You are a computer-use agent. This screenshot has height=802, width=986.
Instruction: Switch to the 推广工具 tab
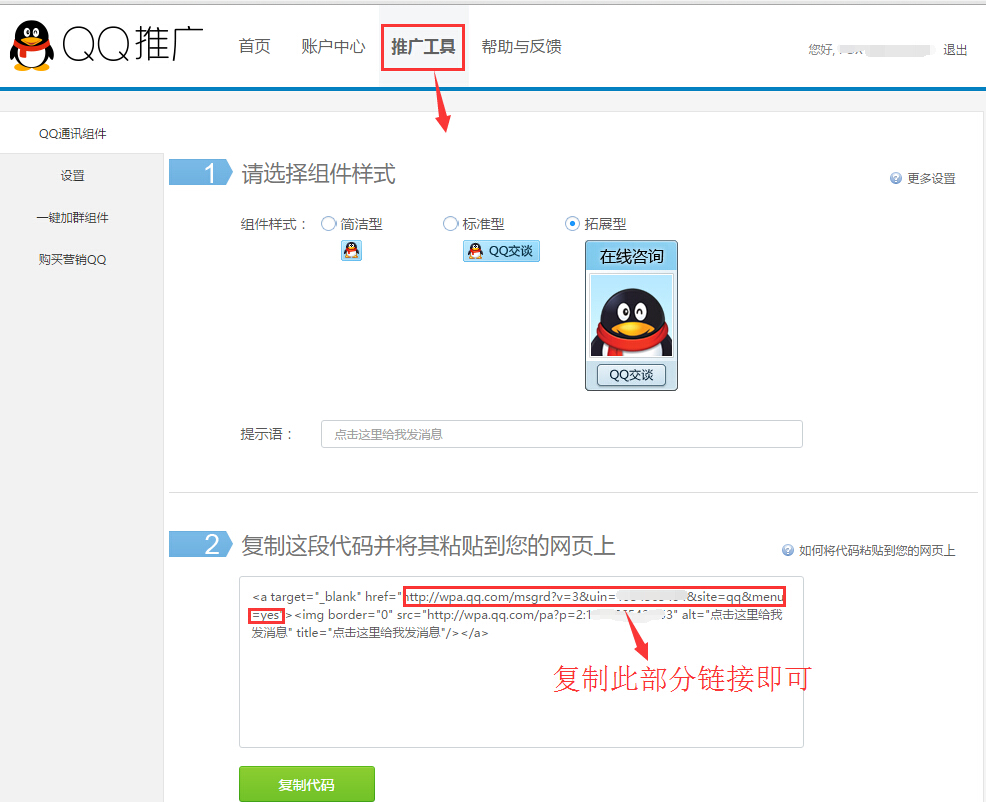click(423, 47)
